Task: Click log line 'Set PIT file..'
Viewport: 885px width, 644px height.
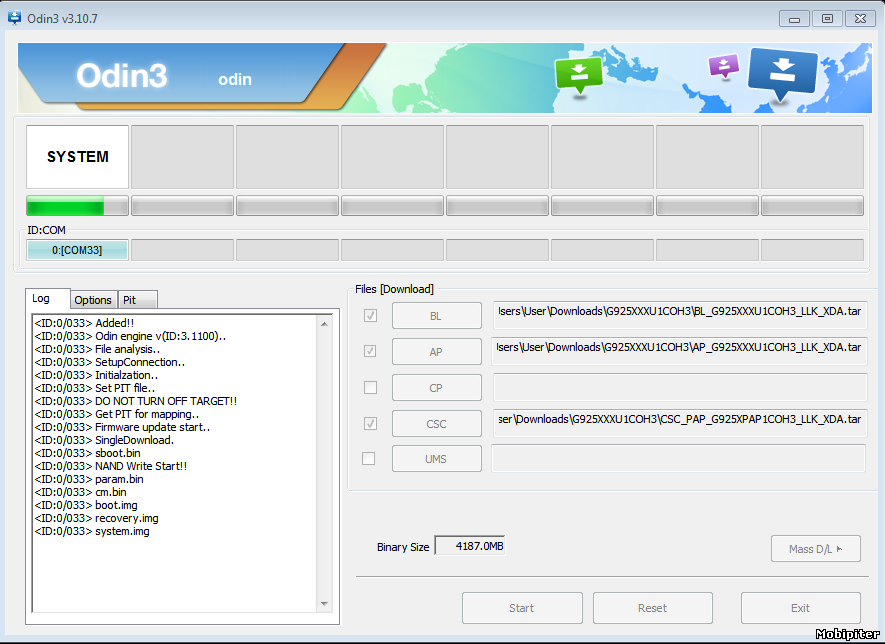Action: click(95, 388)
